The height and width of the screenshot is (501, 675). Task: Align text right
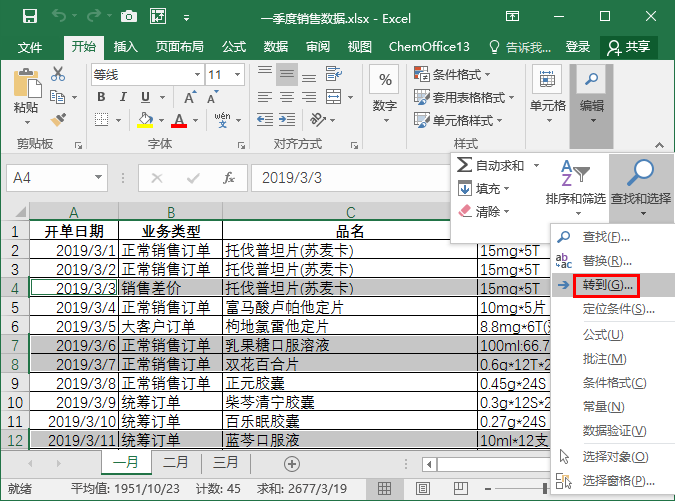click(x=309, y=97)
